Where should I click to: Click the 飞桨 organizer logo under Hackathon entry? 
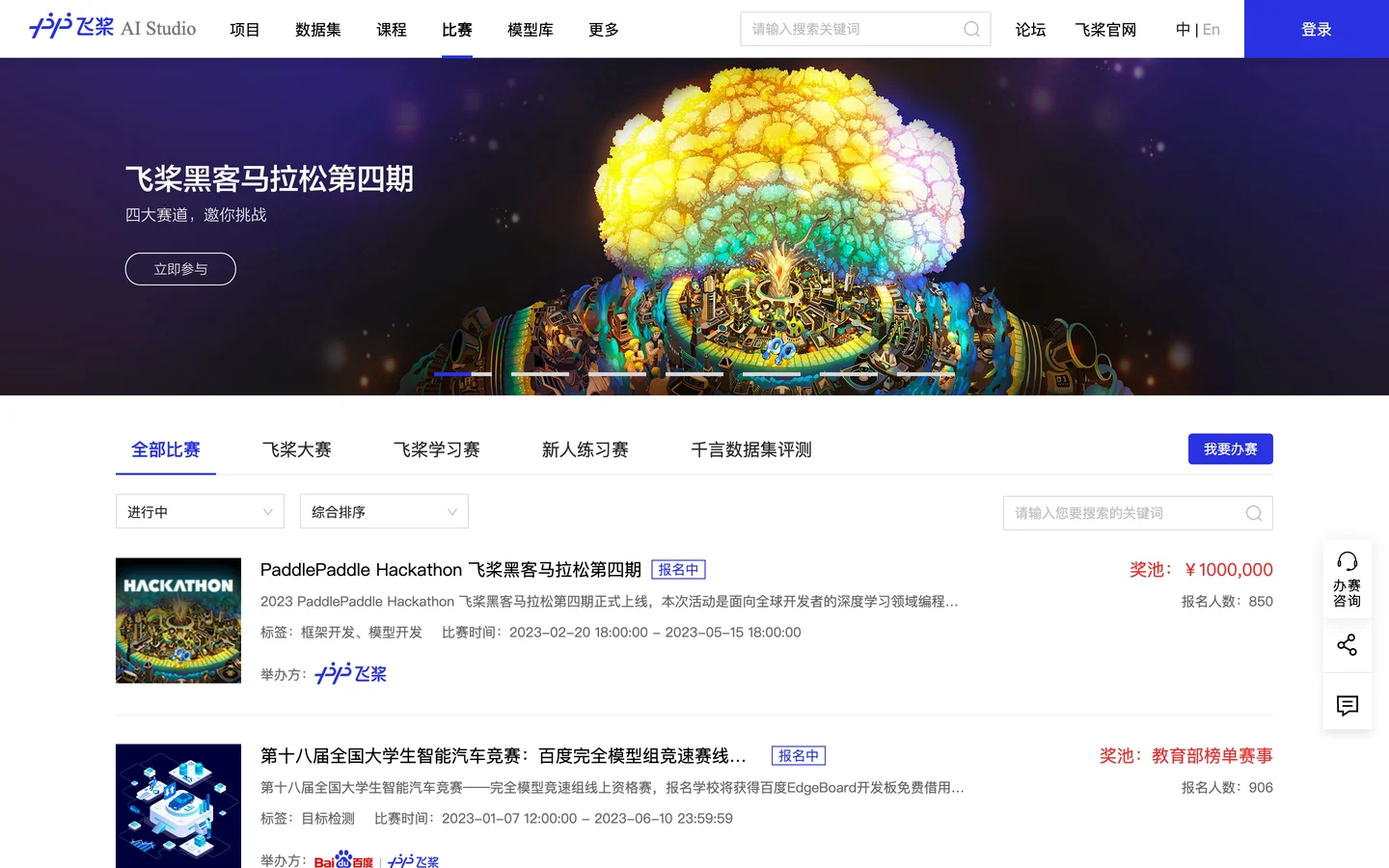[x=351, y=673]
